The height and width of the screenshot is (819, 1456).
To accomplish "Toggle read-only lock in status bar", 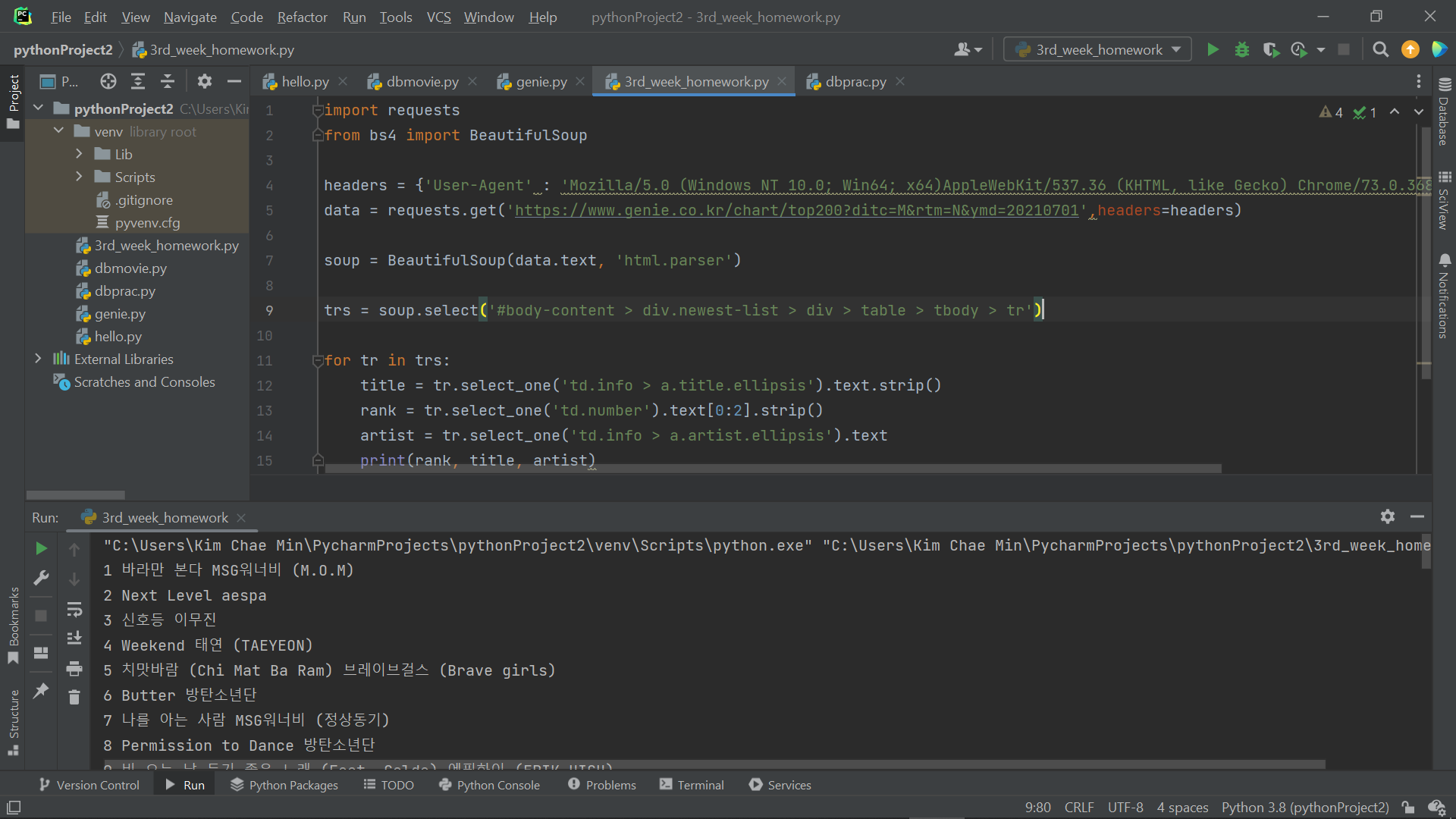I will 1407,807.
